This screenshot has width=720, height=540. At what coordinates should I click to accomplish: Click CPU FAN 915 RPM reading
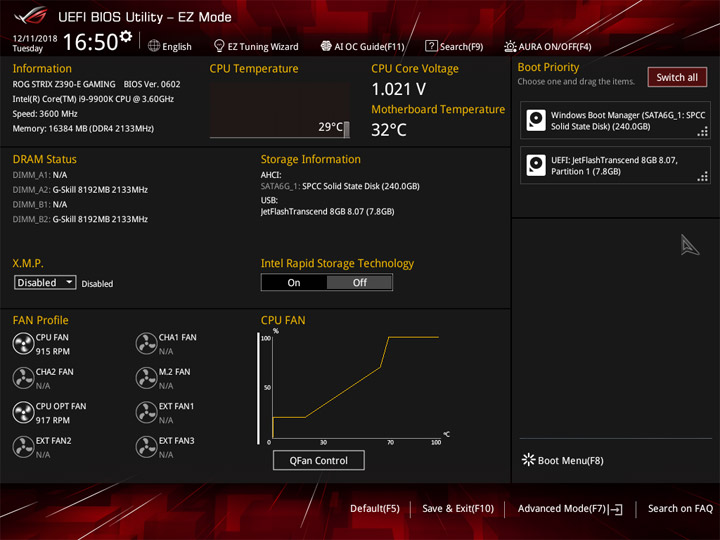[x=53, y=351]
